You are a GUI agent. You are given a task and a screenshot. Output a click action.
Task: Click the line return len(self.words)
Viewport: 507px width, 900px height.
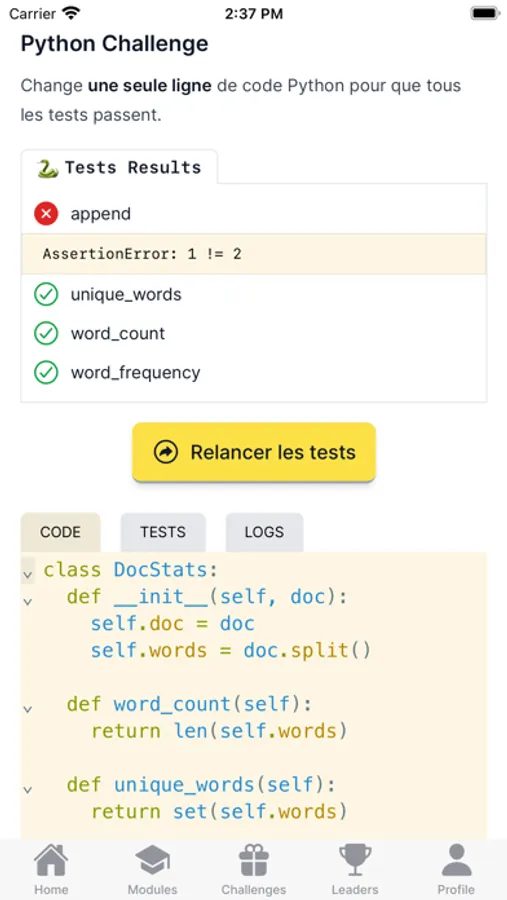coord(219,731)
